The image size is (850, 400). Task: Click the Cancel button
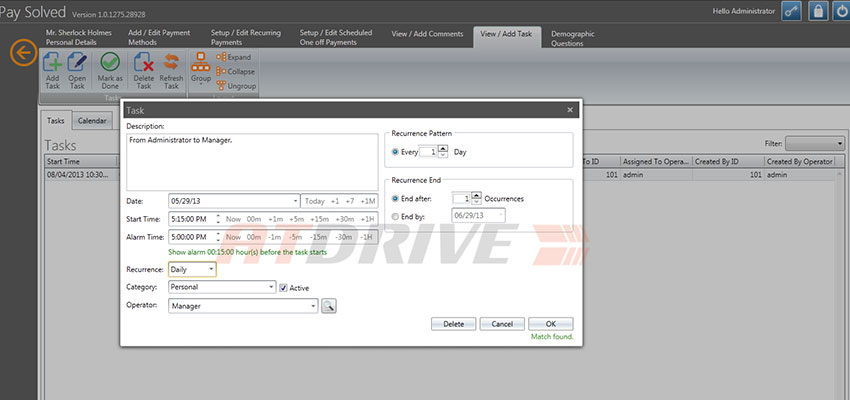502,324
